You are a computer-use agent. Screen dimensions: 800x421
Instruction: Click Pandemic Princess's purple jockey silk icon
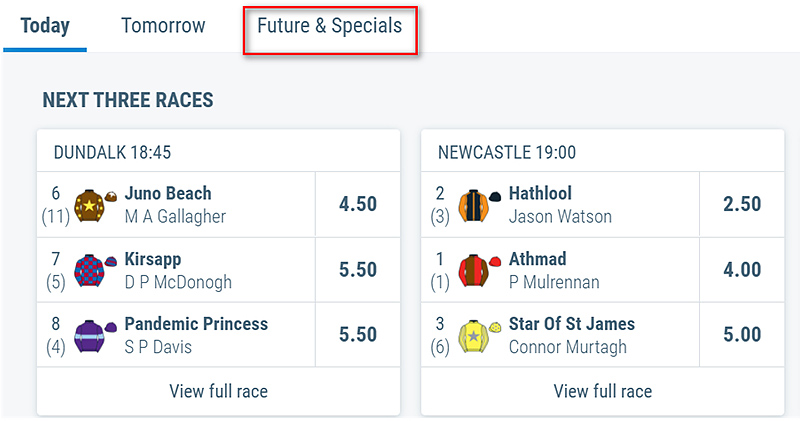coord(91,336)
